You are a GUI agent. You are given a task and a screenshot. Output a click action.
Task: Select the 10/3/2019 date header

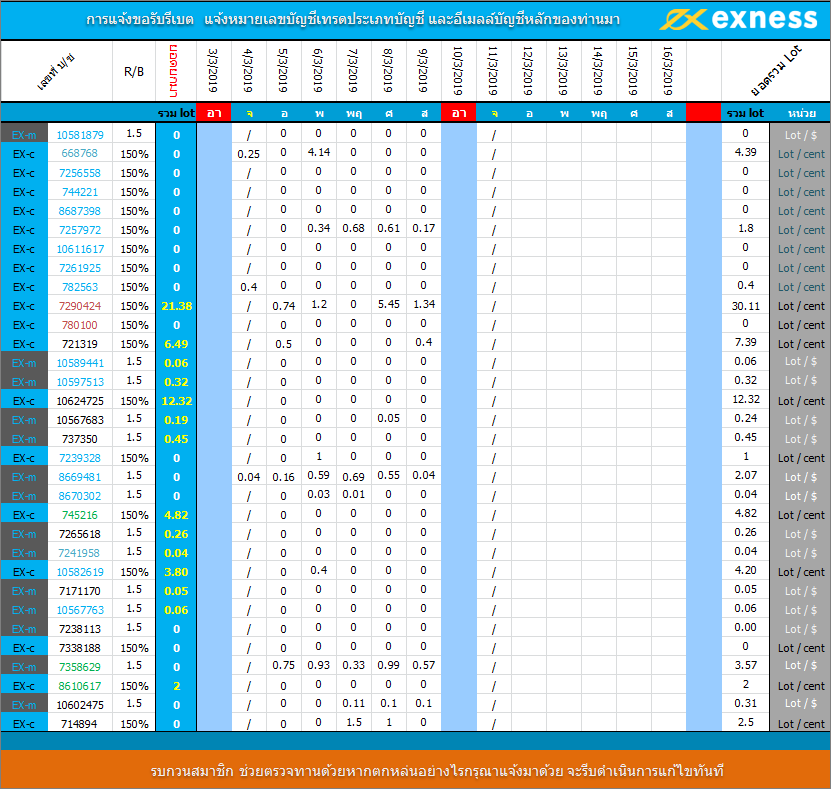point(458,71)
